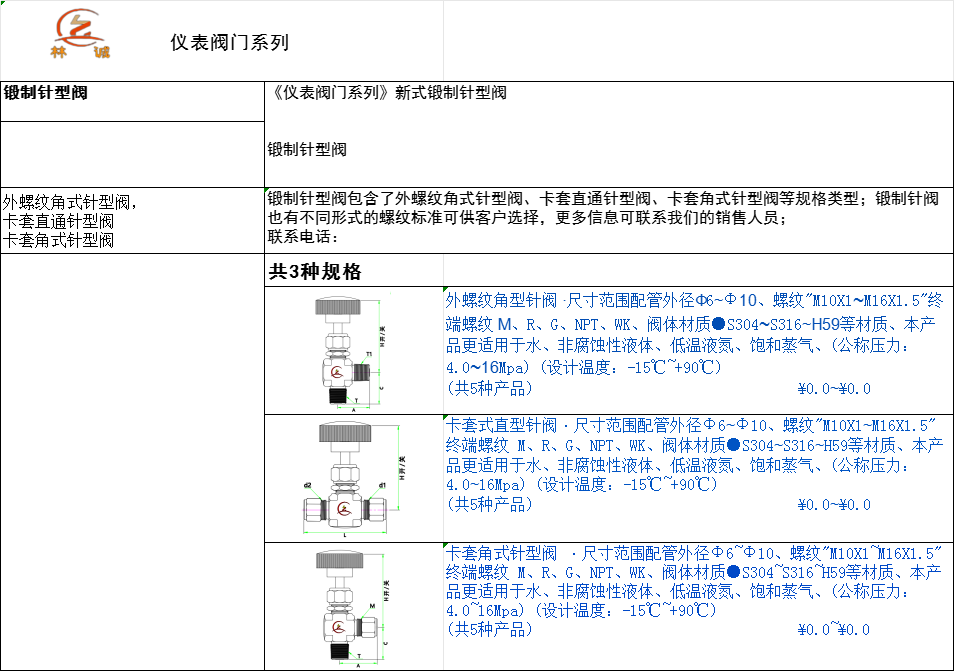The image size is (954, 671).
Task: Click (共5种产品) under the third product
Action: pyautogui.click(x=490, y=629)
